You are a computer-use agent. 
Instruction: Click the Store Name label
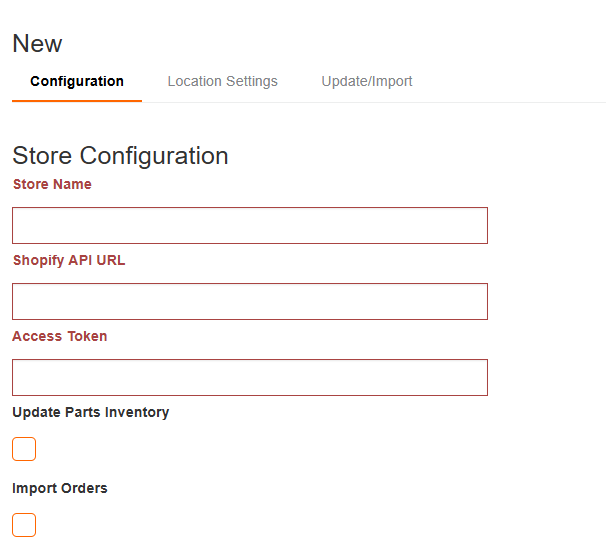[52, 184]
